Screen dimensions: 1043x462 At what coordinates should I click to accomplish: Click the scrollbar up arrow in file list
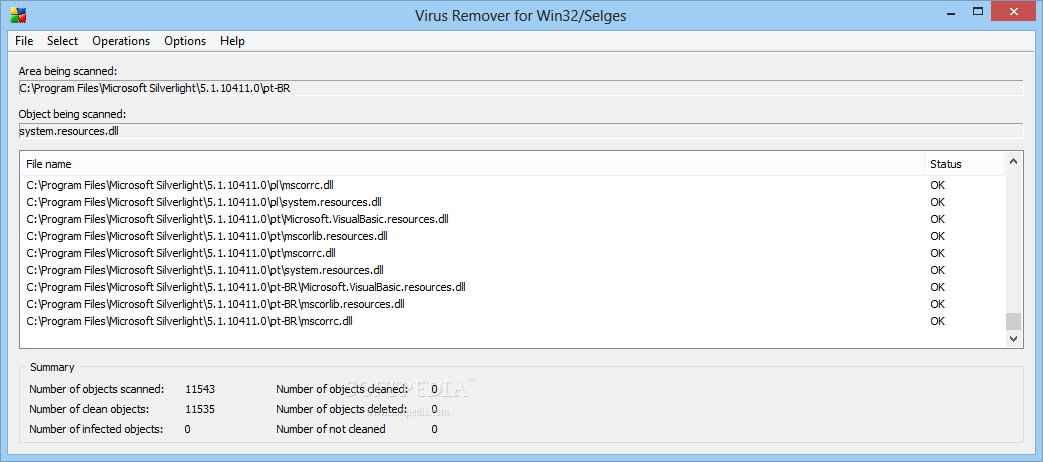[x=1012, y=161]
